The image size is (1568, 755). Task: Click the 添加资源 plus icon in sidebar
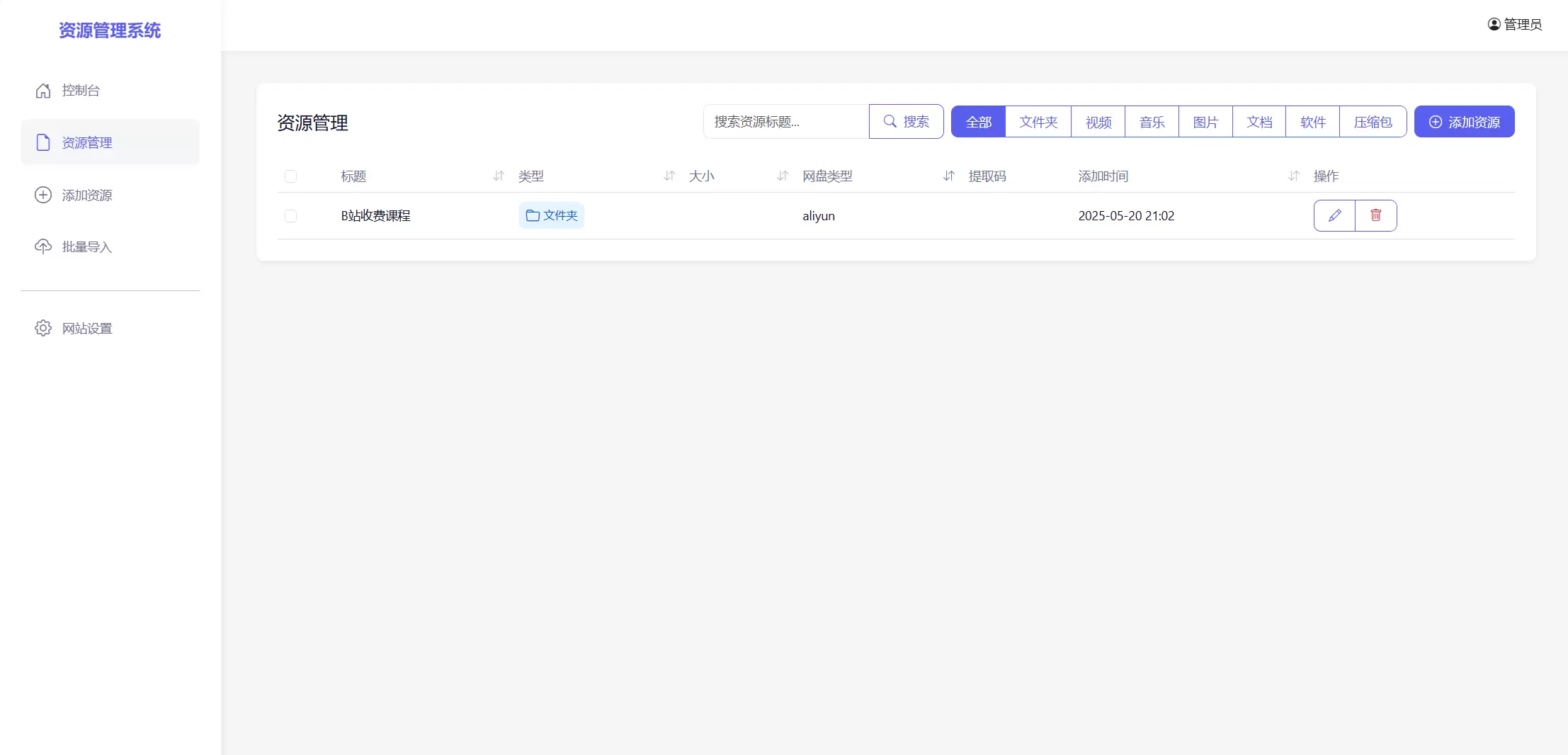pos(42,194)
